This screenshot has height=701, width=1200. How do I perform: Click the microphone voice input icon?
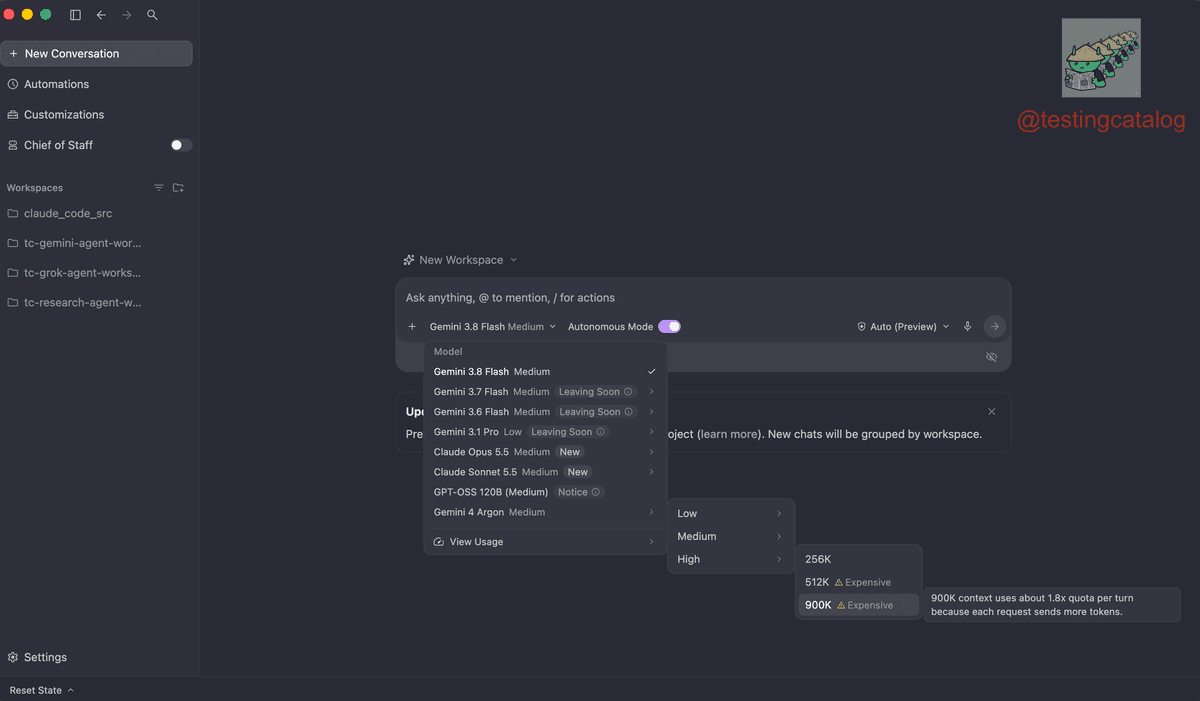click(967, 326)
